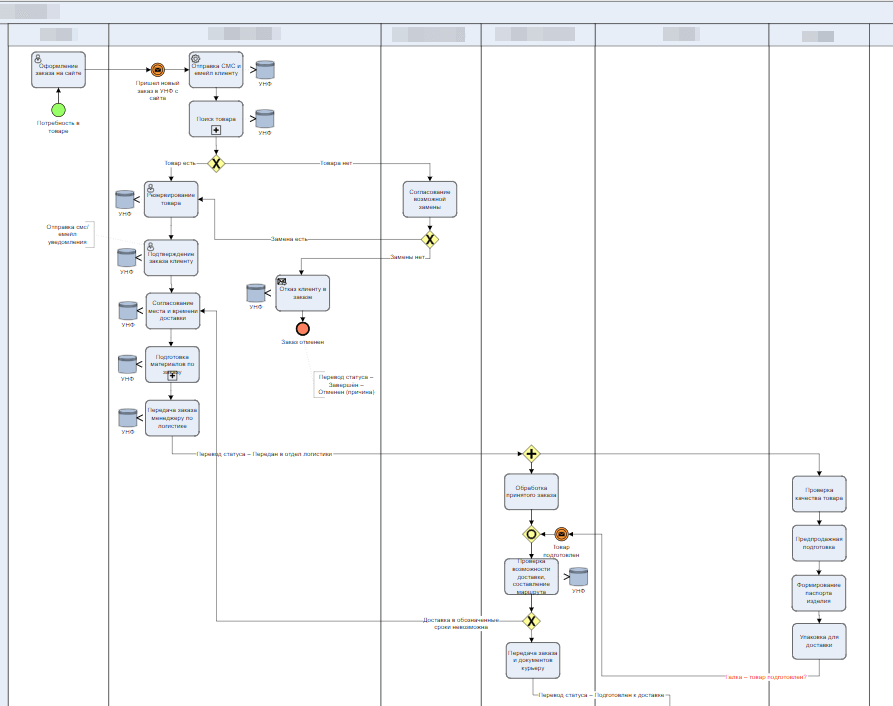
Task: Click the Резервирование товара task box
Action: point(172,199)
